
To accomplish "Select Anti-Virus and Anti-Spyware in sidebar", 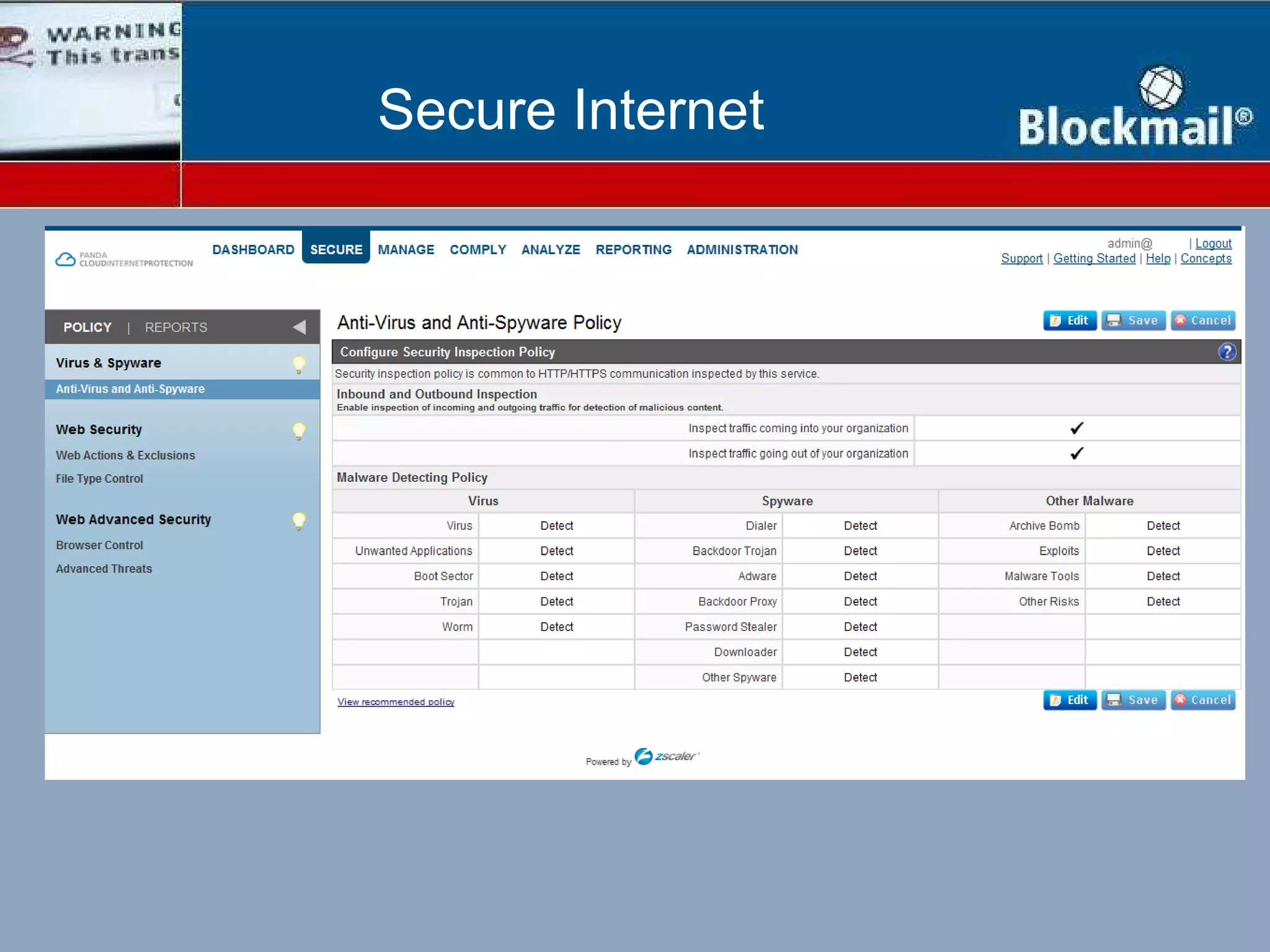I will tap(182, 389).
